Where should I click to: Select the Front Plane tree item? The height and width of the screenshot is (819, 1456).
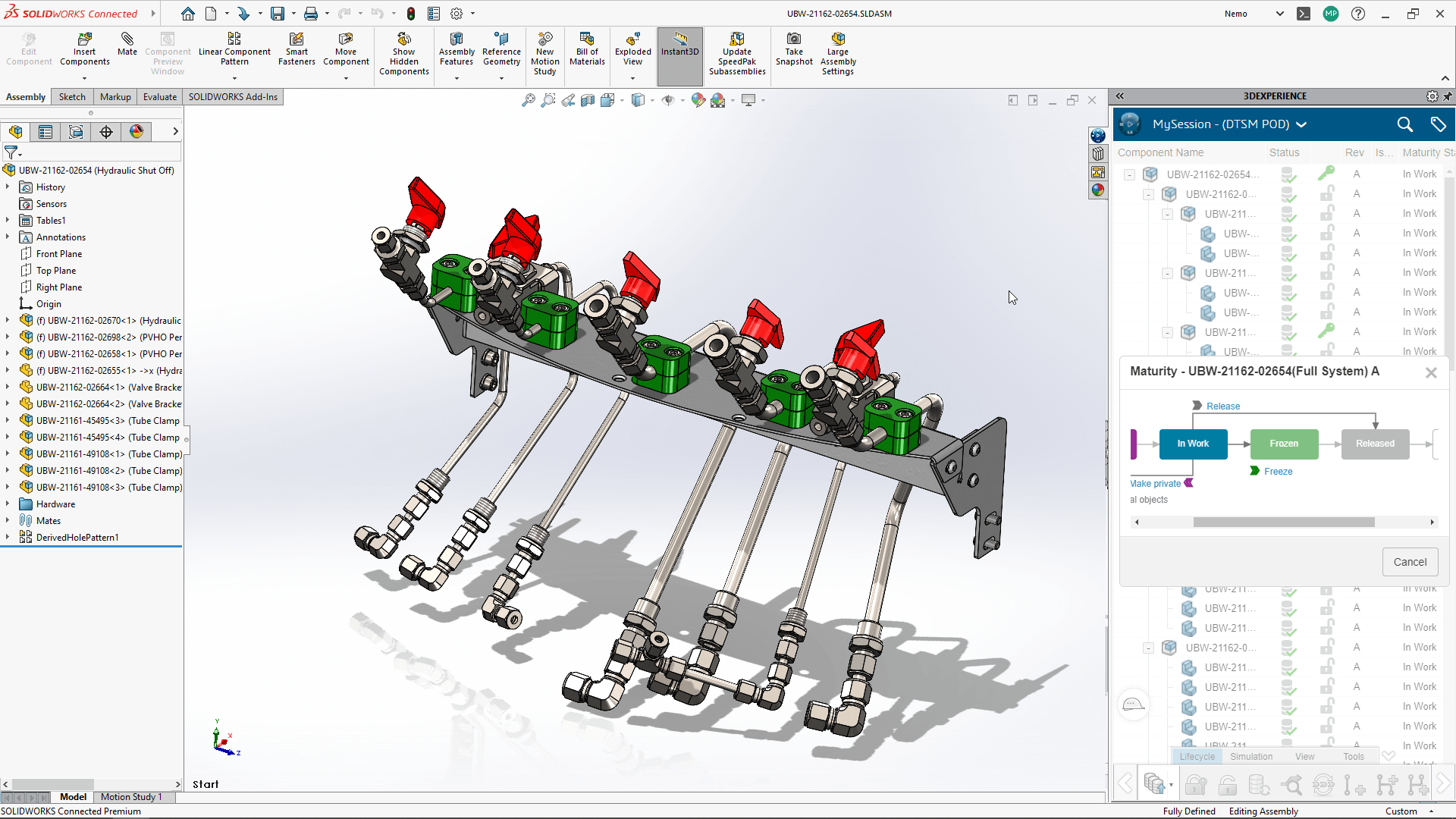pyautogui.click(x=59, y=254)
